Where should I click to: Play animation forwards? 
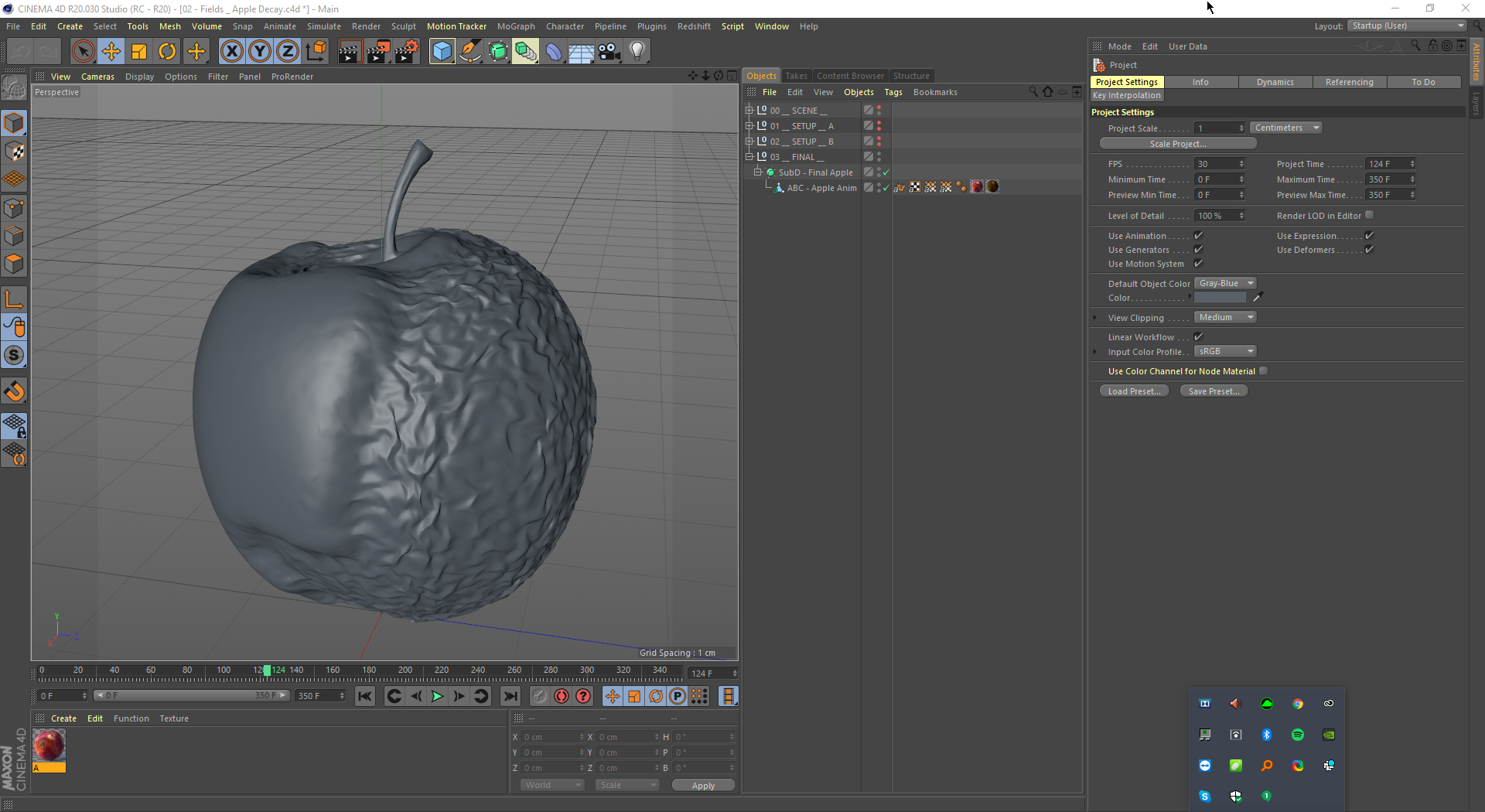(437, 697)
